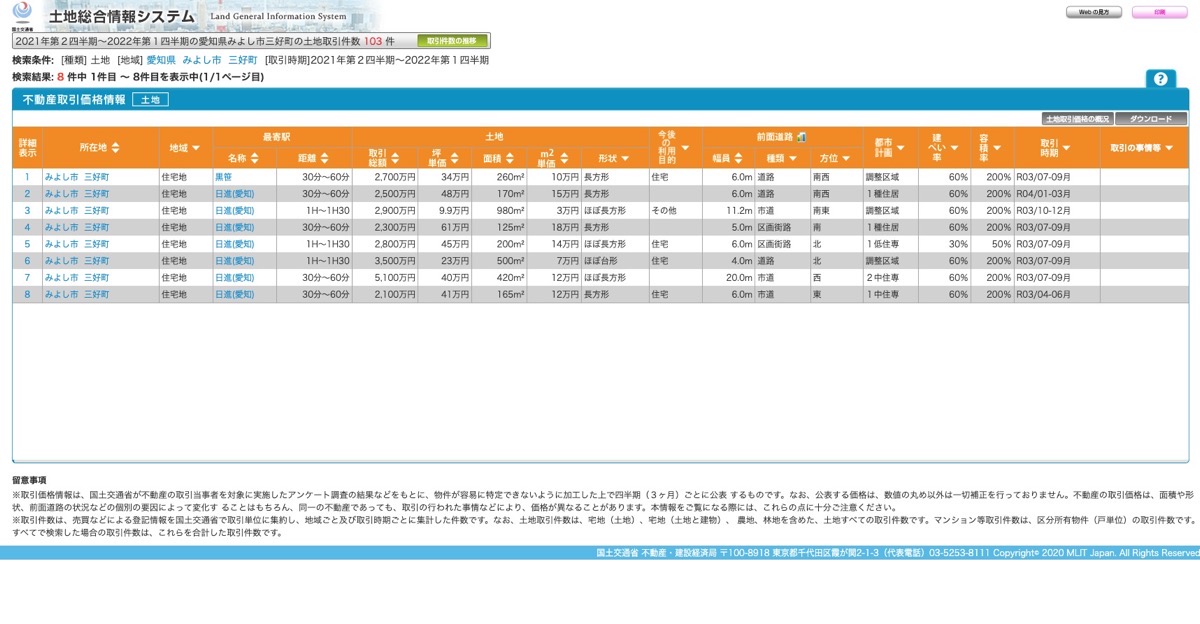Sort by 距離 using its sort arrows
Viewport: 1200px width, 624px height.
click(325, 158)
